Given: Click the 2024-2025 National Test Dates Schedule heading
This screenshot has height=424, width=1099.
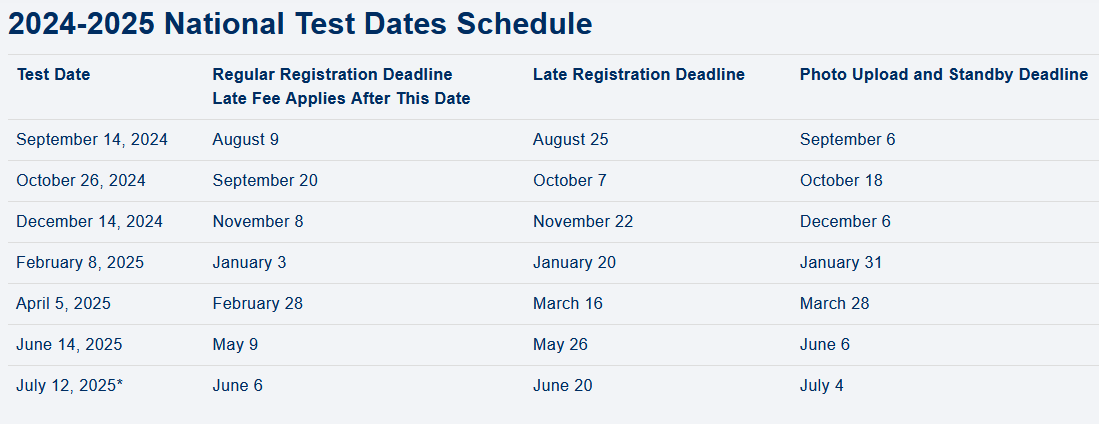Looking at the screenshot, I should (300, 24).
